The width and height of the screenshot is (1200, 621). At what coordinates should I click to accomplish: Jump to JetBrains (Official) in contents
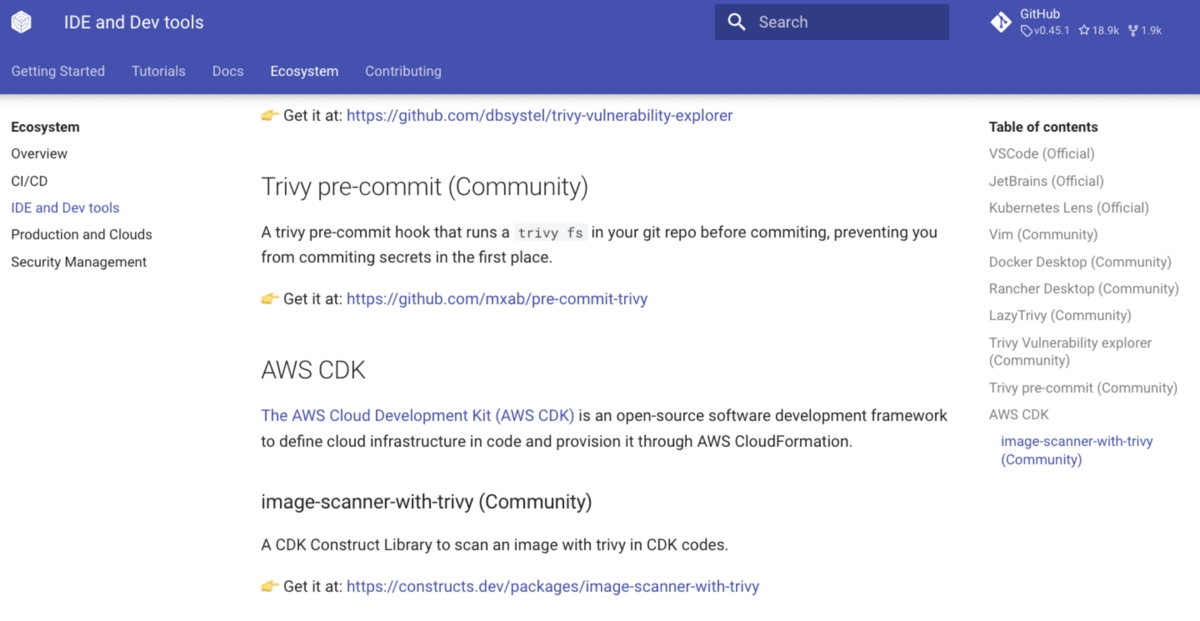click(1046, 181)
